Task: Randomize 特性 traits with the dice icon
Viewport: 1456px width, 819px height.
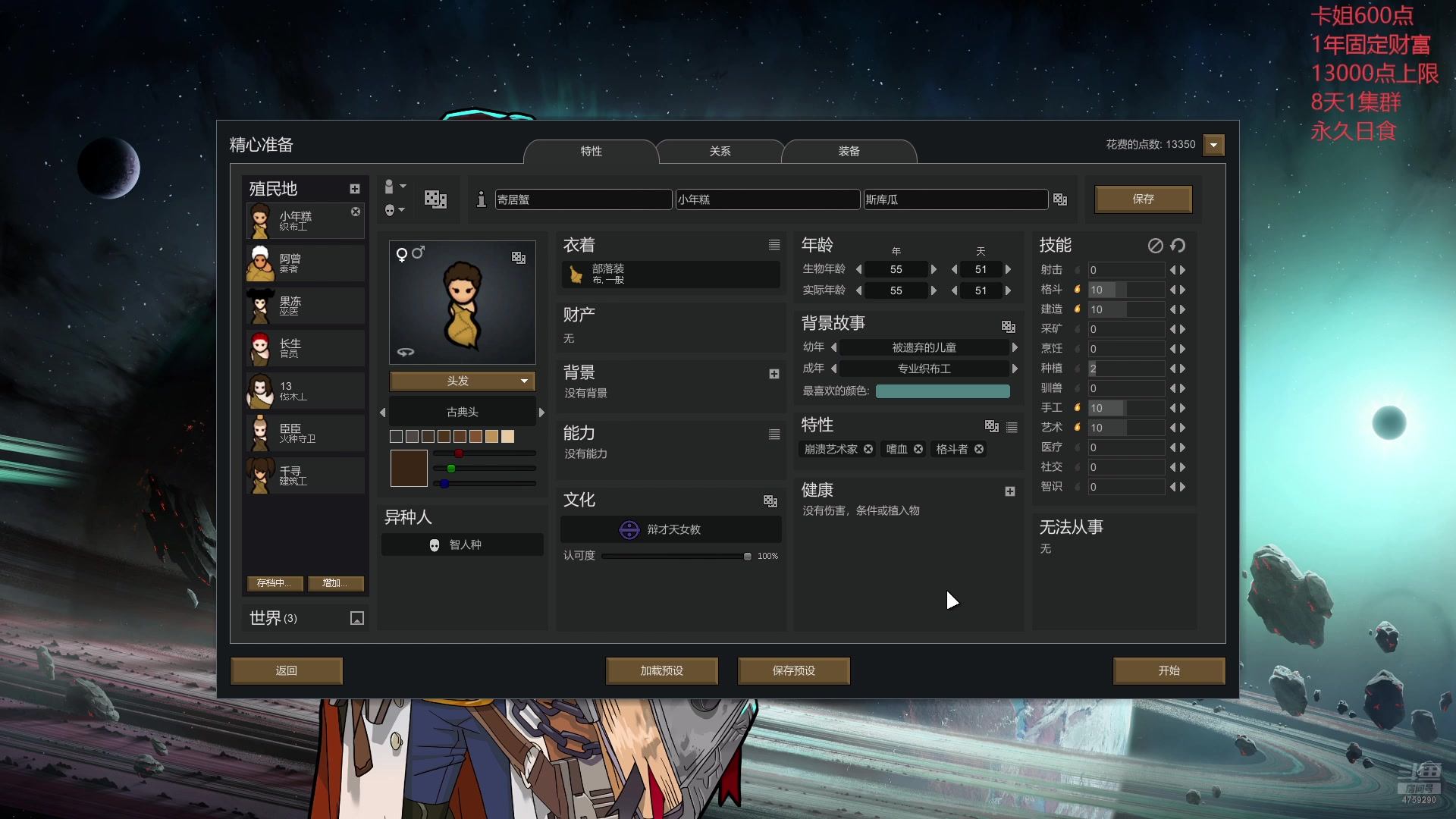Action: [x=992, y=425]
